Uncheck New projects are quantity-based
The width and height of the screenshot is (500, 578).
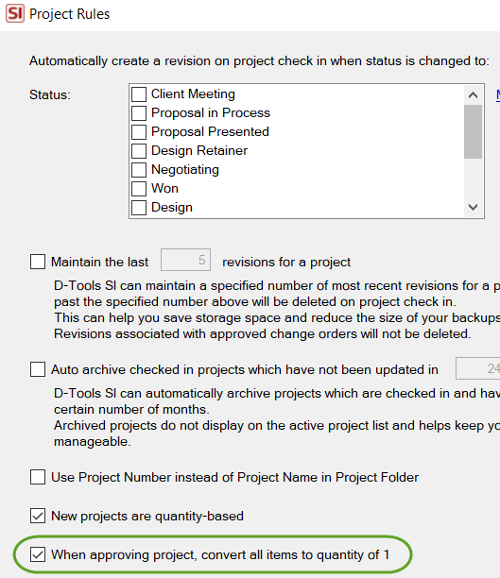coord(38,516)
